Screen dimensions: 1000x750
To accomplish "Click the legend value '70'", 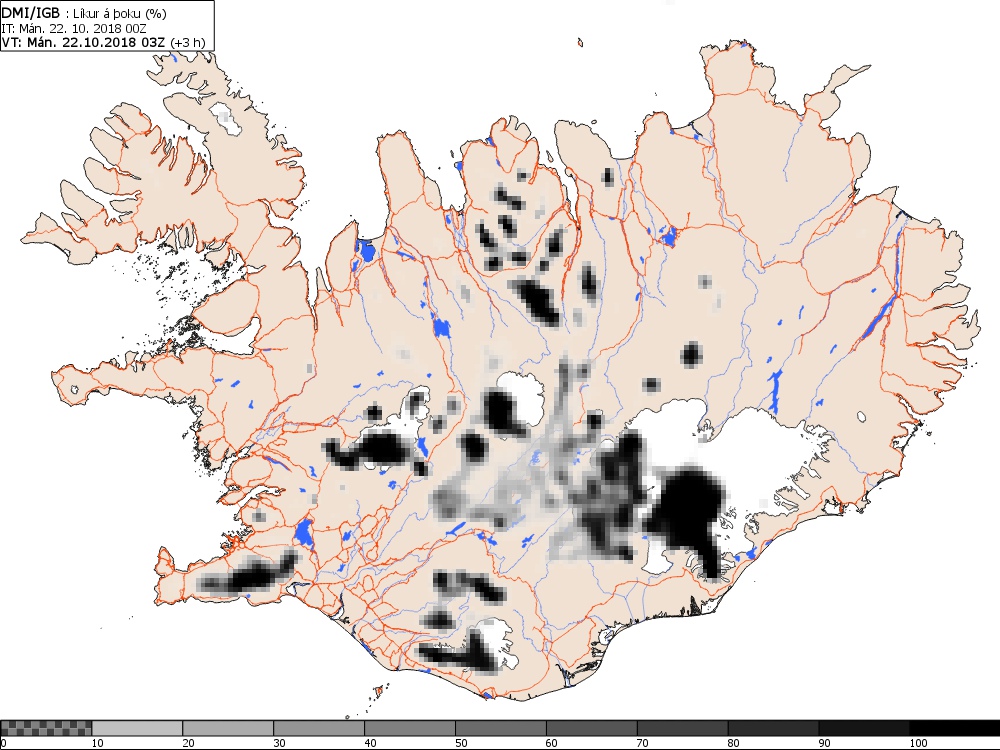I will (643, 743).
